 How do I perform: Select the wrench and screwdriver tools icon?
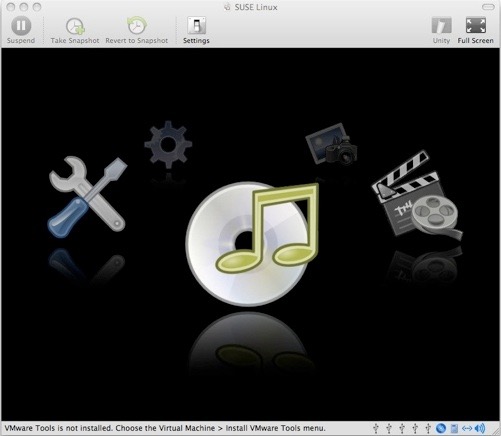click(x=87, y=197)
